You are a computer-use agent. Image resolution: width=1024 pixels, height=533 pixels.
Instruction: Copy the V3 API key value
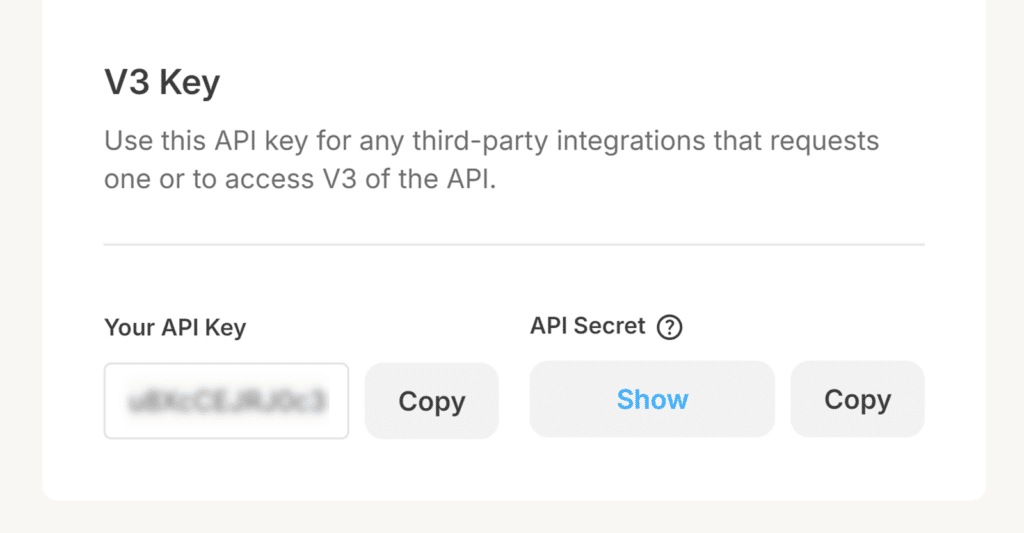click(431, 401)
